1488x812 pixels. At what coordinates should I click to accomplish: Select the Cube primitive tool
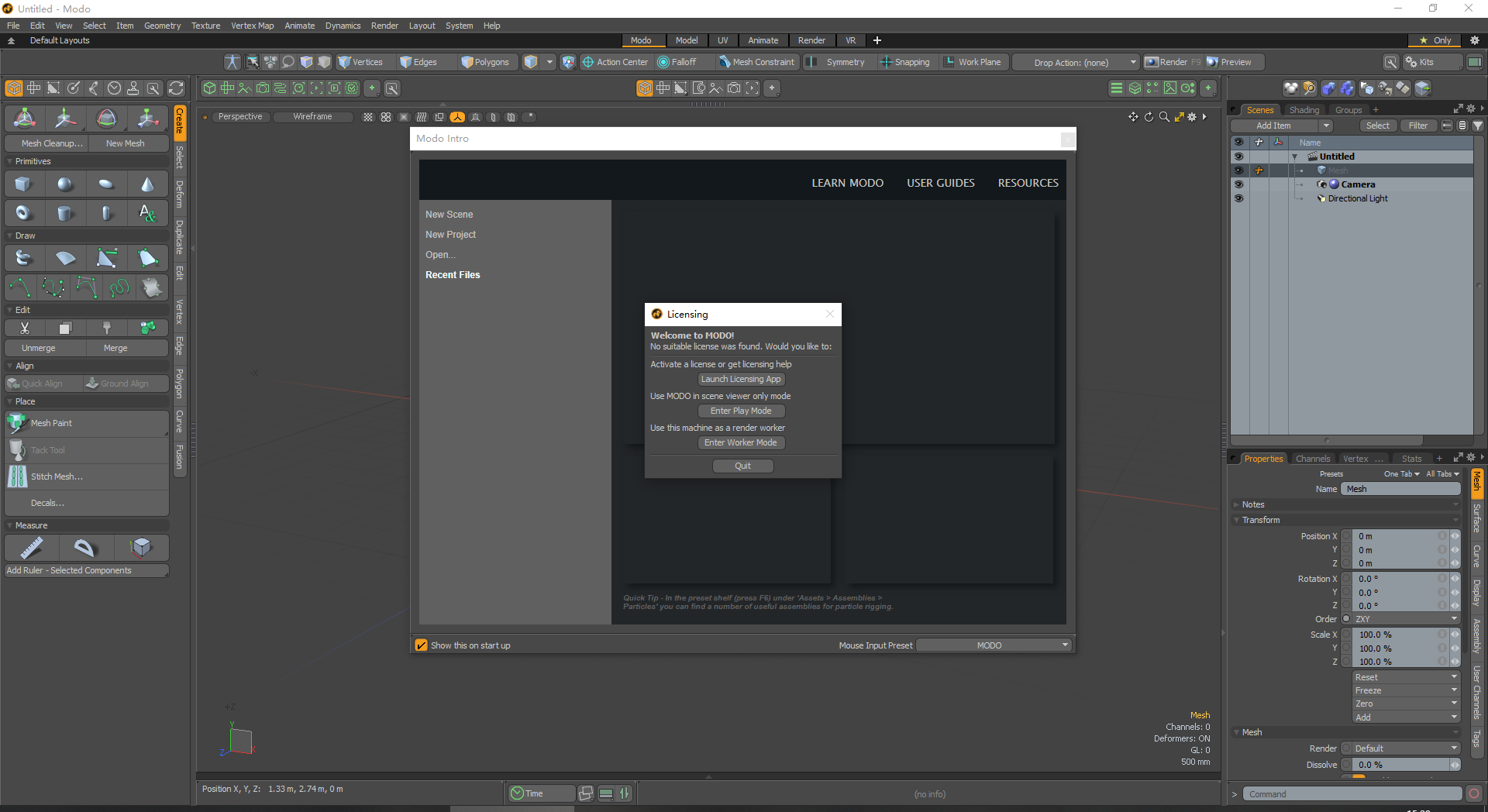23,184
